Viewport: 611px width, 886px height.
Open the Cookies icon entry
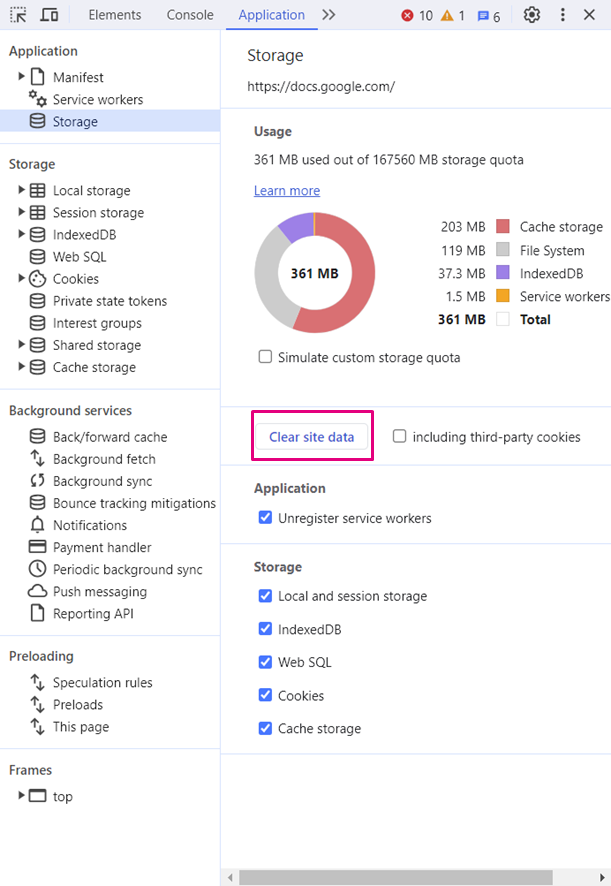(37, 279)
